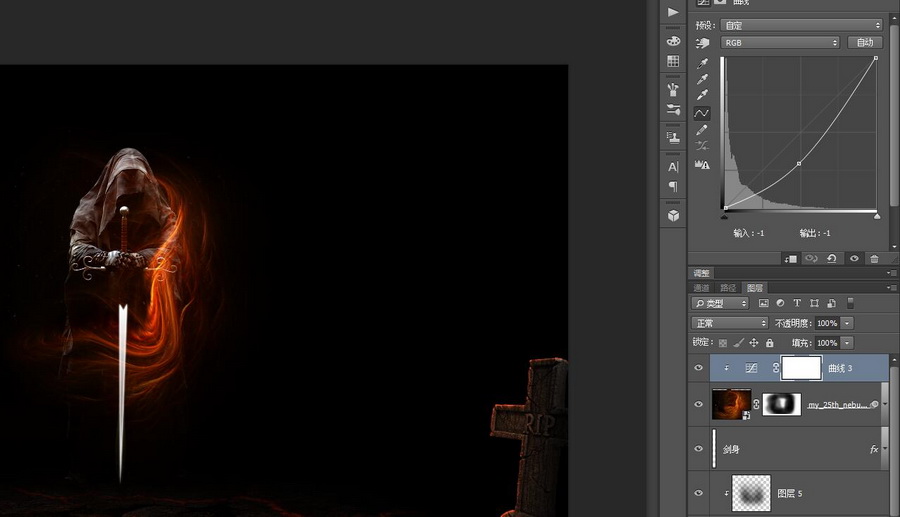This screenshot has height=517, width=900.
Task: Switch to the 通道 tab
Action: point(702,288)
